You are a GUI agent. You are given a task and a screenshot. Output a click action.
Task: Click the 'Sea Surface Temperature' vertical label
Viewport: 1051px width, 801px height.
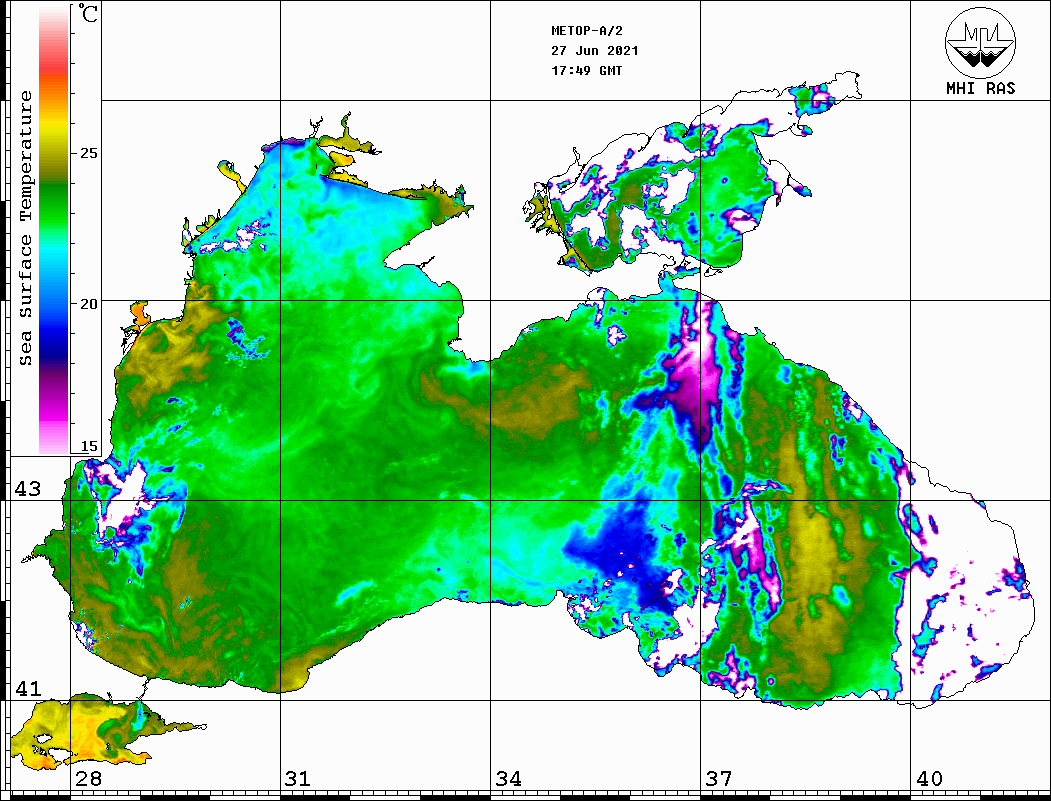(25, 228)
